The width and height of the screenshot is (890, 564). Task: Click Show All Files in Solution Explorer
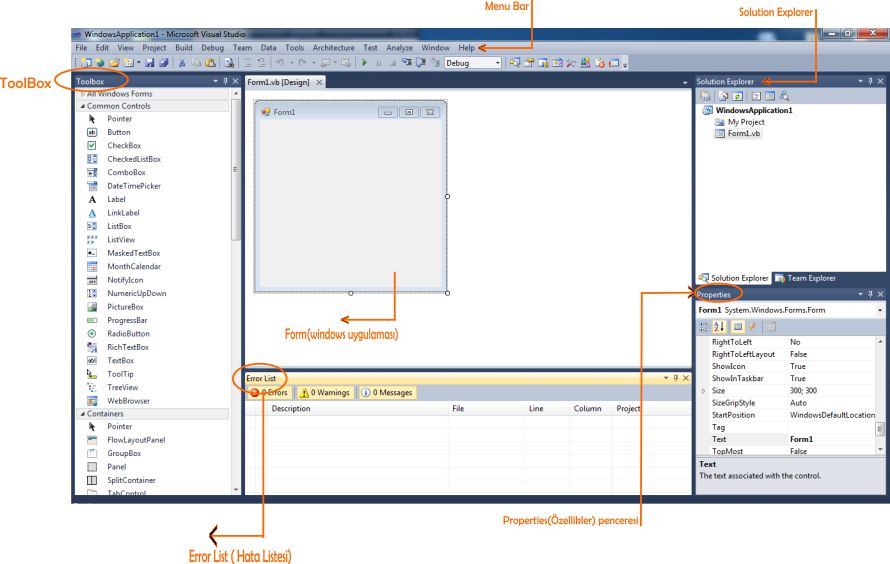pos(724,96)
